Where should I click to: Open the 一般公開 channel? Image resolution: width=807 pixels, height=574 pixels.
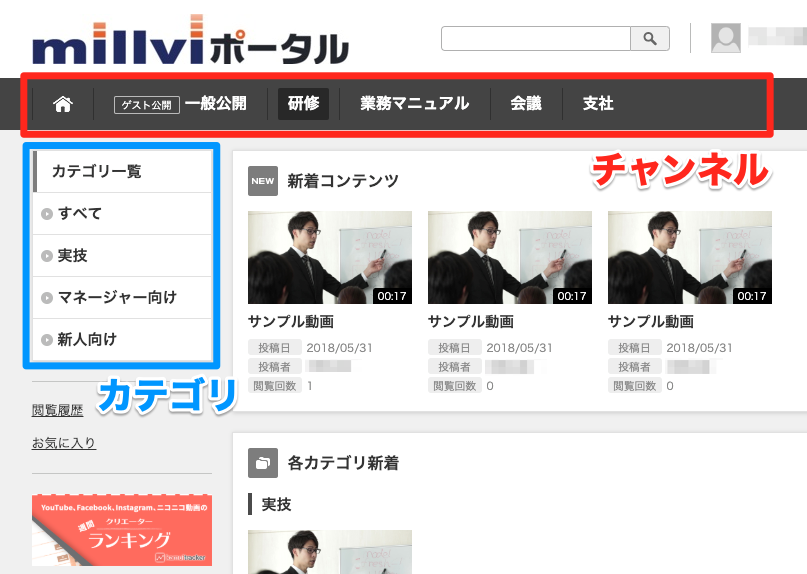pos(216,103)
